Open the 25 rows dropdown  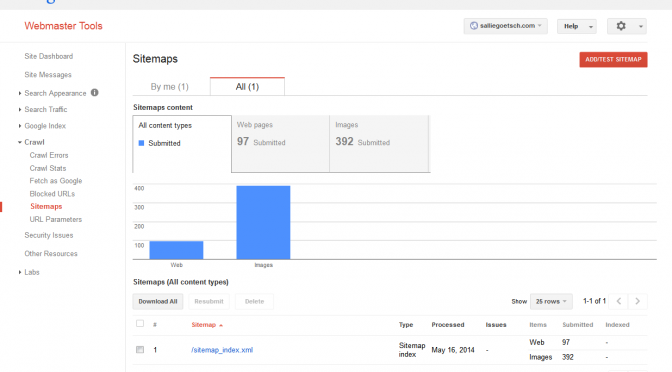551,301
